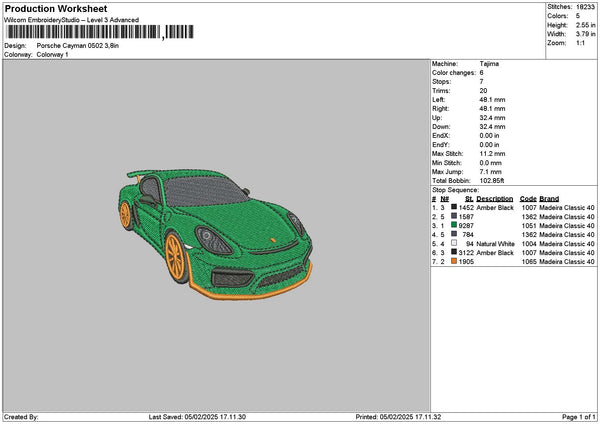Choose the grey swatch beside stitch count 1587
The height and width of the screenshot is (424, 600).
point(454,216)
